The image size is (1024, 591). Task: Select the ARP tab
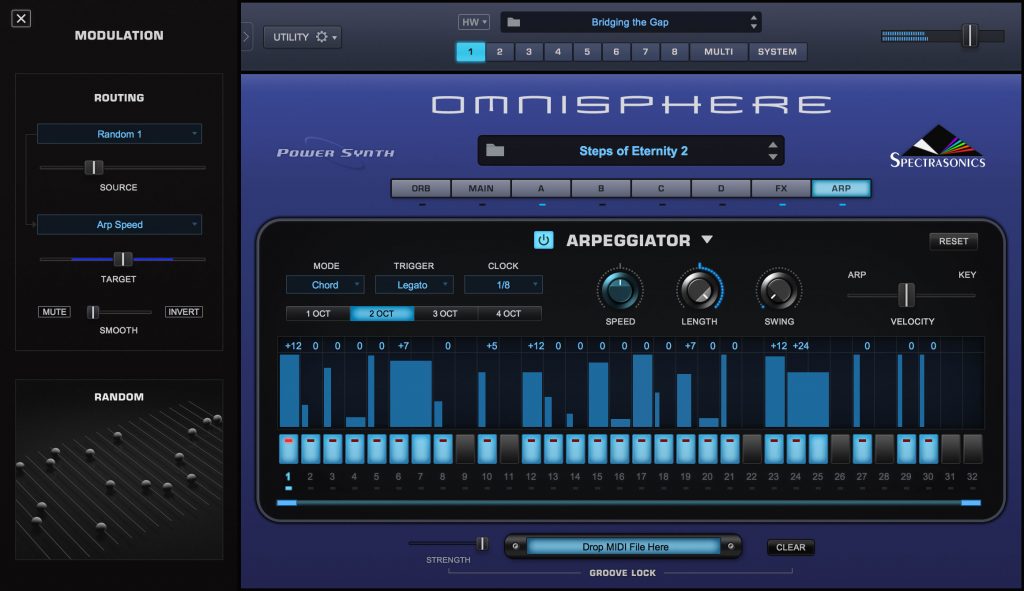841,188
